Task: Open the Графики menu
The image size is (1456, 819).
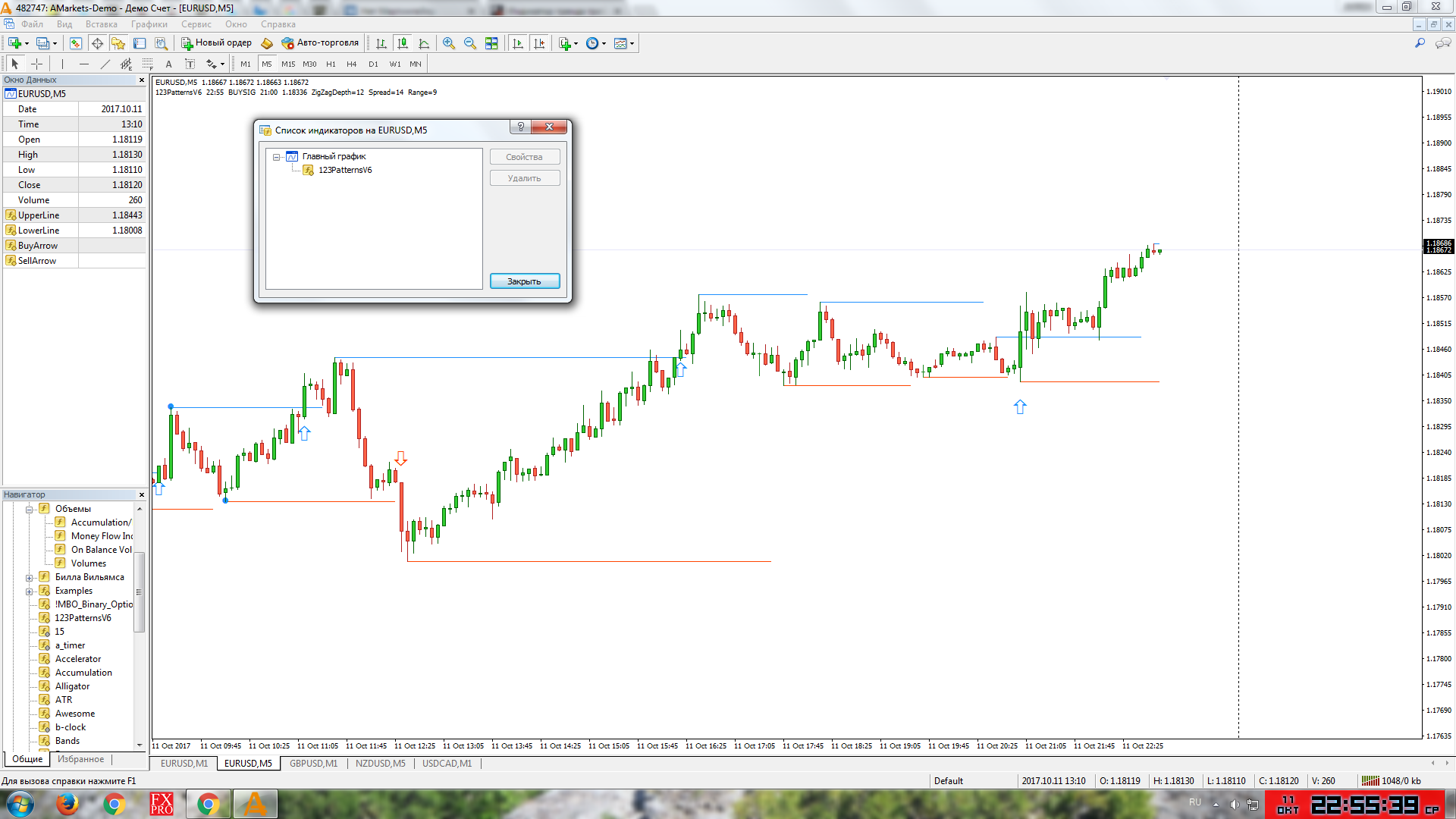Action: (x=149, y=24)
